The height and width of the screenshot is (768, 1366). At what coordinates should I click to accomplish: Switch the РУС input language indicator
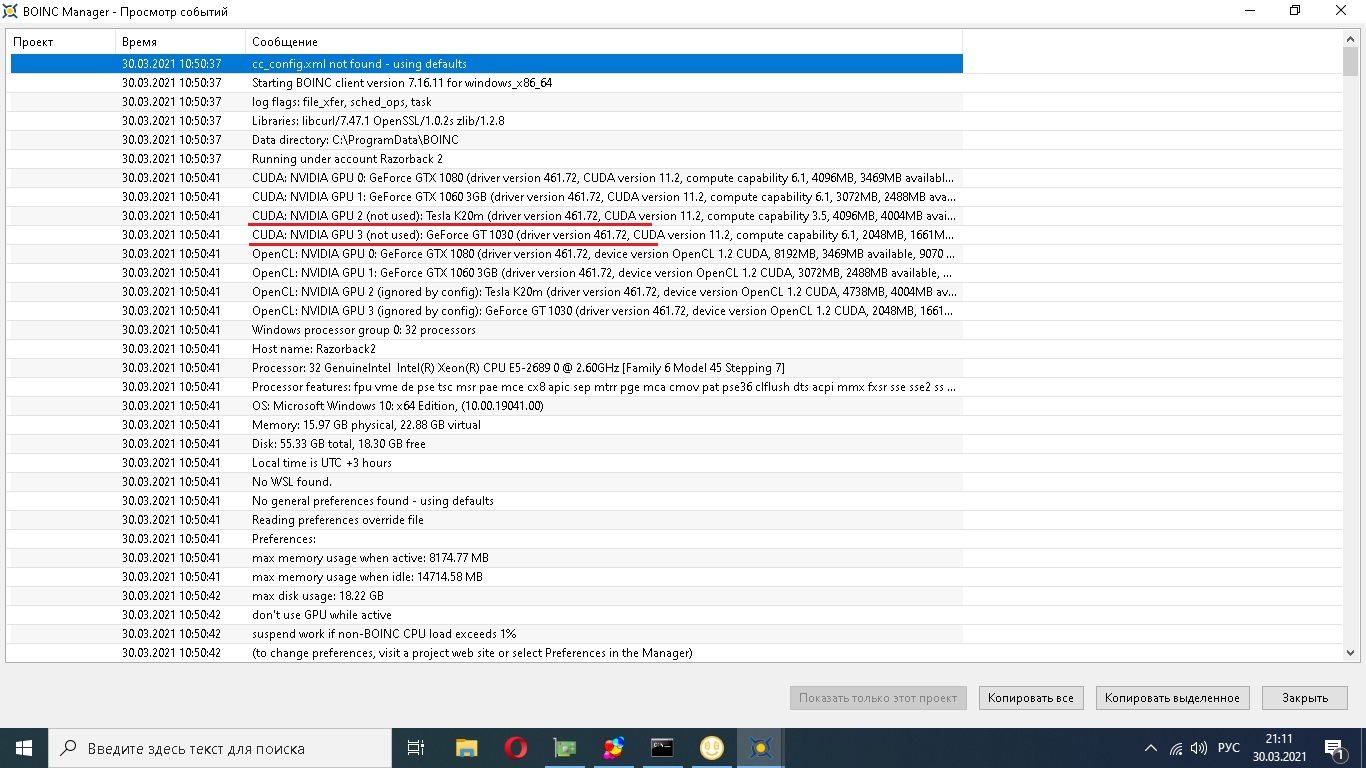1229,748
